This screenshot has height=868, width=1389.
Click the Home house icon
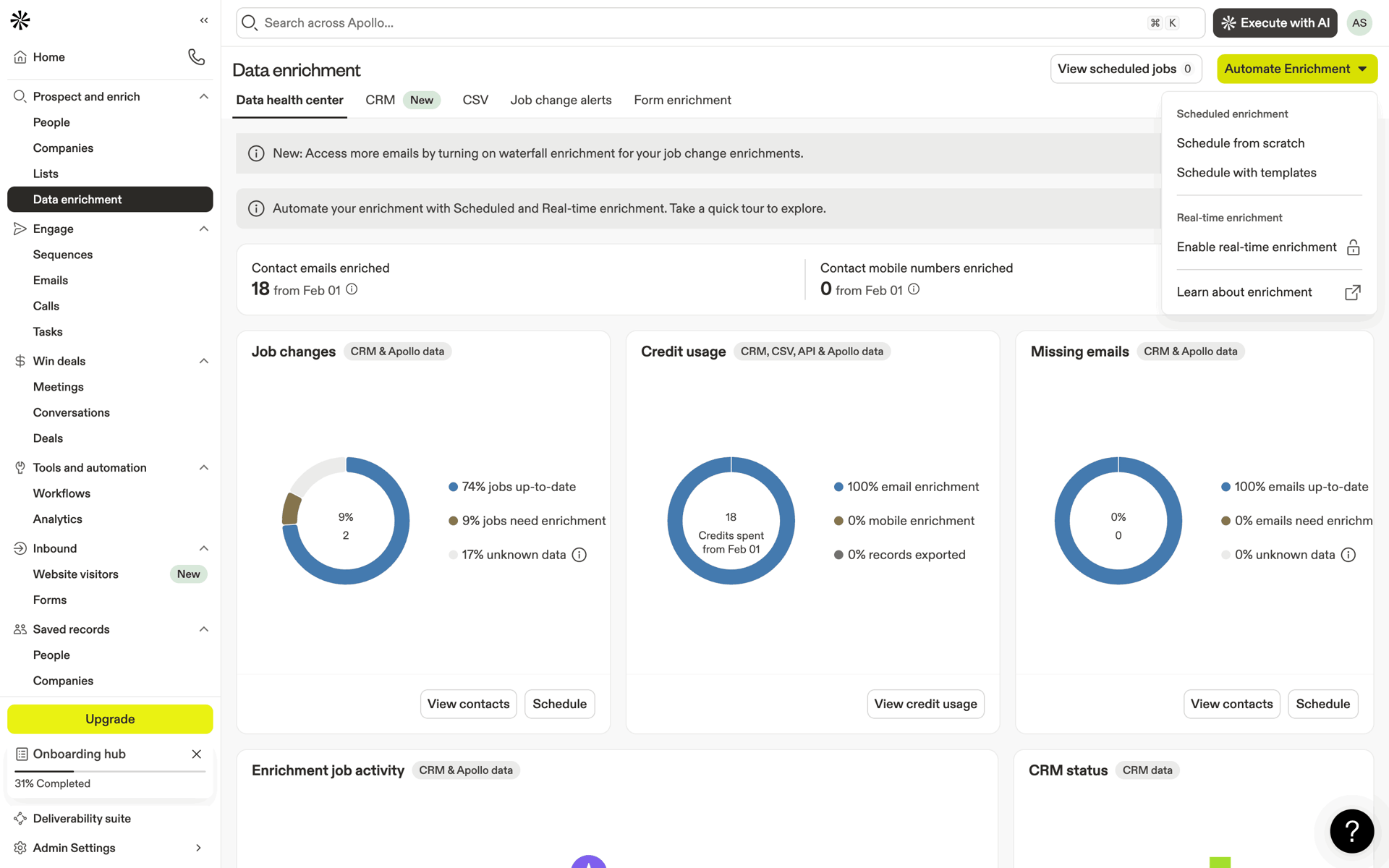pyautogui.click(x=20, y=57)
